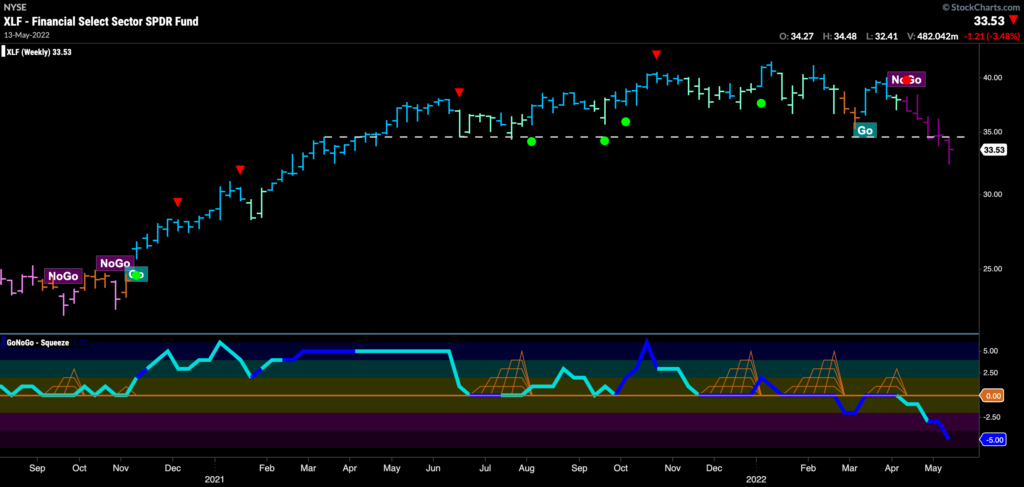Click the NYSE exchange label
The image size is (1024, 487).
tap(13, 6)
